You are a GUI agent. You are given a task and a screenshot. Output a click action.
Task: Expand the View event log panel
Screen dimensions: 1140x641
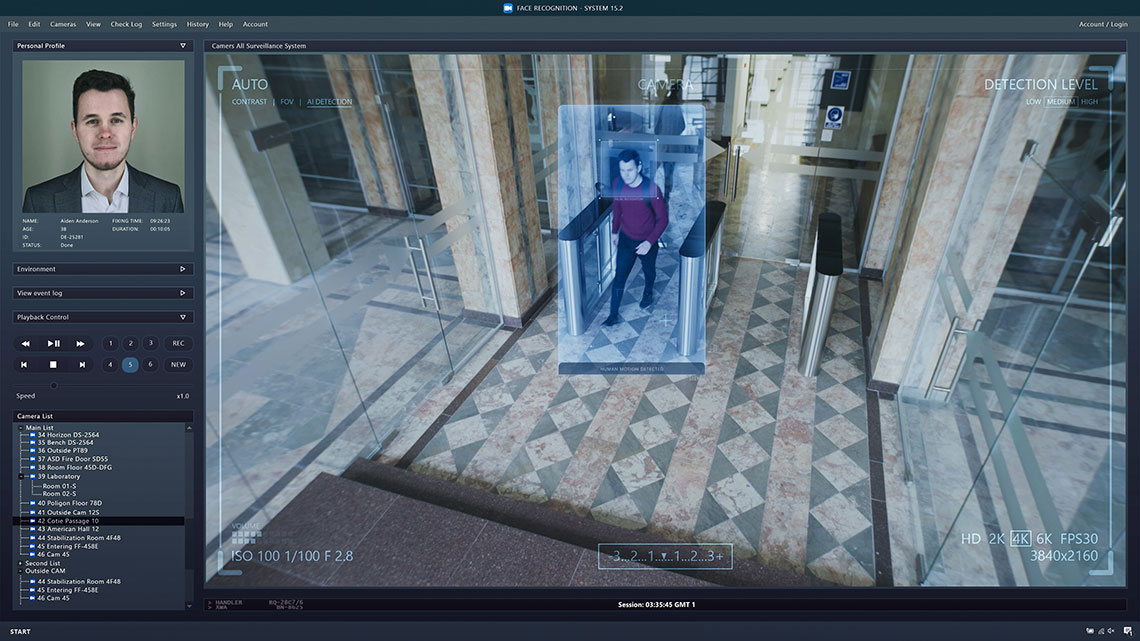182,293
